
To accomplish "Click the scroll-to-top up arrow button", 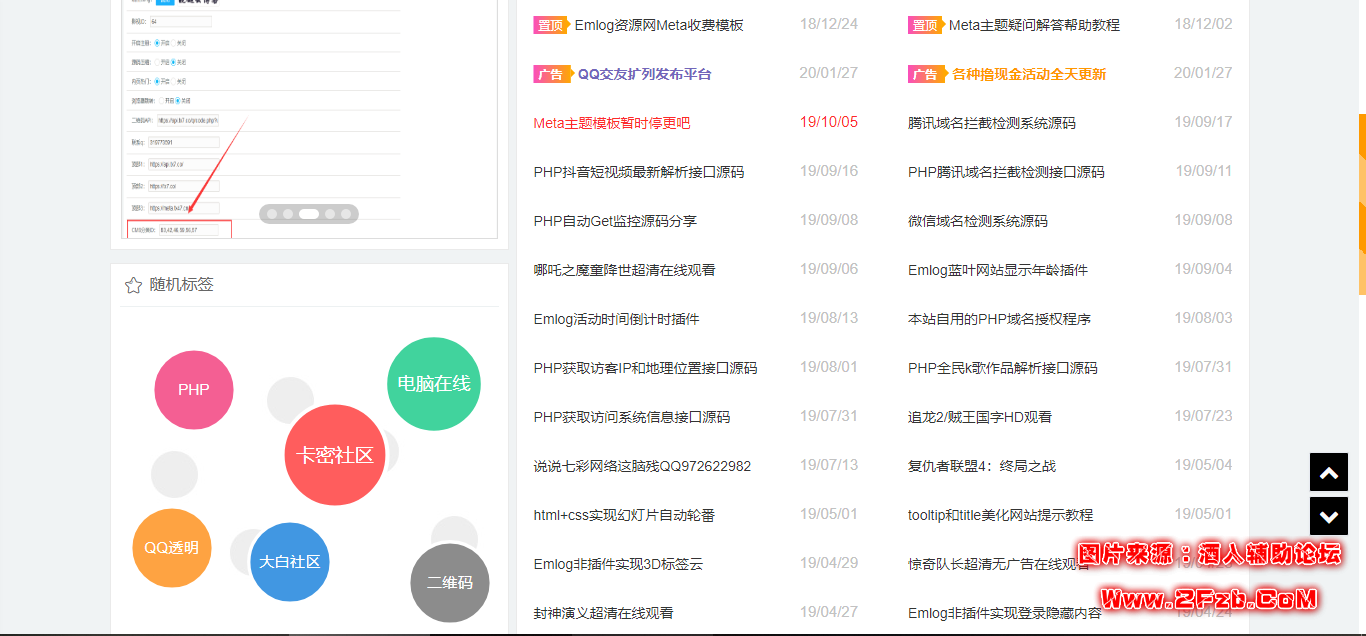I will pyautogui.click(x=1328, y=472).
